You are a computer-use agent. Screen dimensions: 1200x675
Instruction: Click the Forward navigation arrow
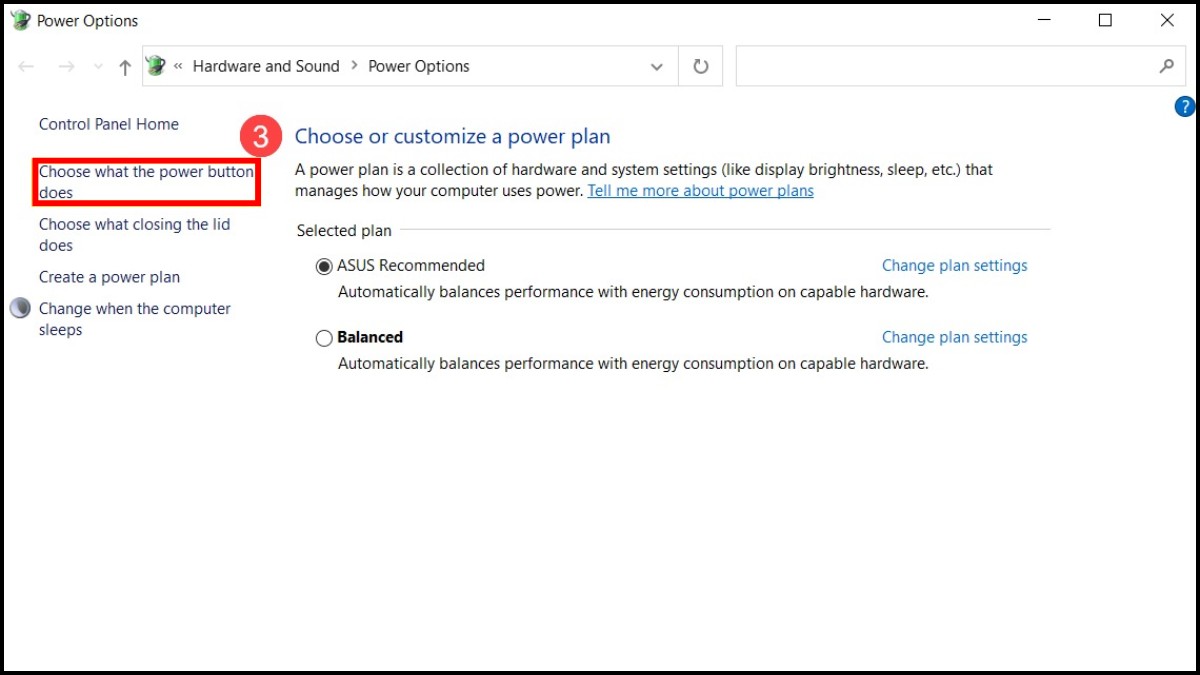pos(66,67)
